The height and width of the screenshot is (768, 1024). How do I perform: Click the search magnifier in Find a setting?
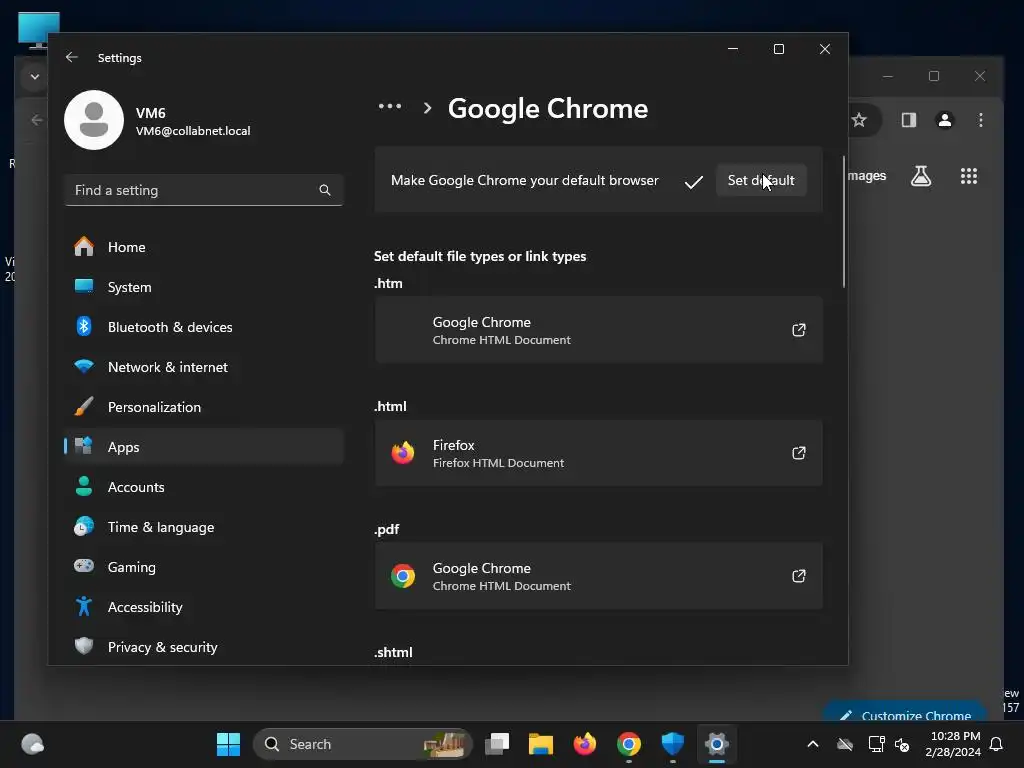pos(325,190)
